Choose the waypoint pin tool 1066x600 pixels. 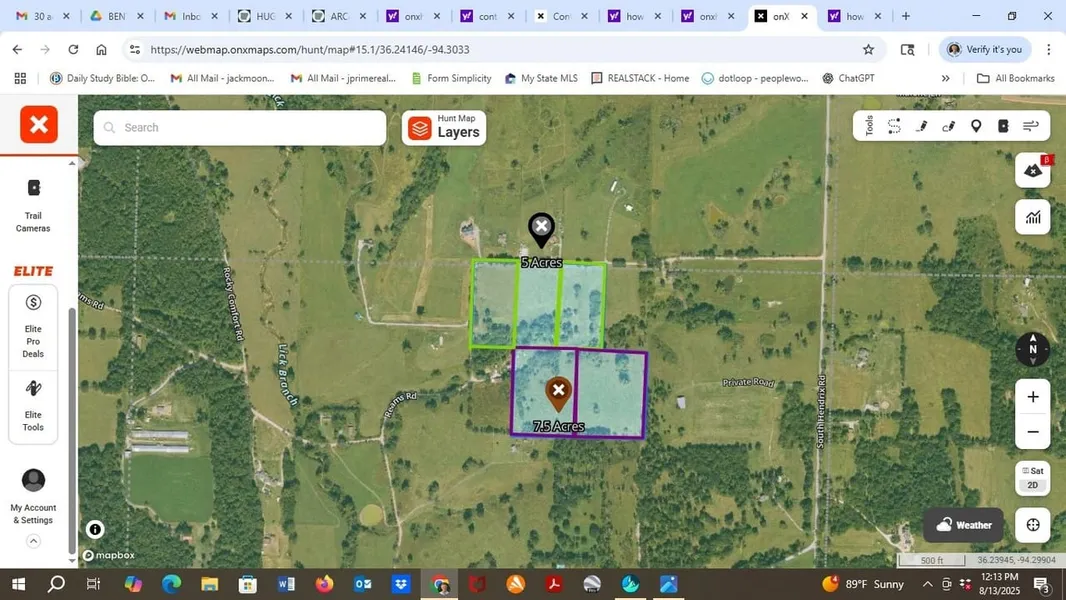pyautogui.click(x=976, y=126)
